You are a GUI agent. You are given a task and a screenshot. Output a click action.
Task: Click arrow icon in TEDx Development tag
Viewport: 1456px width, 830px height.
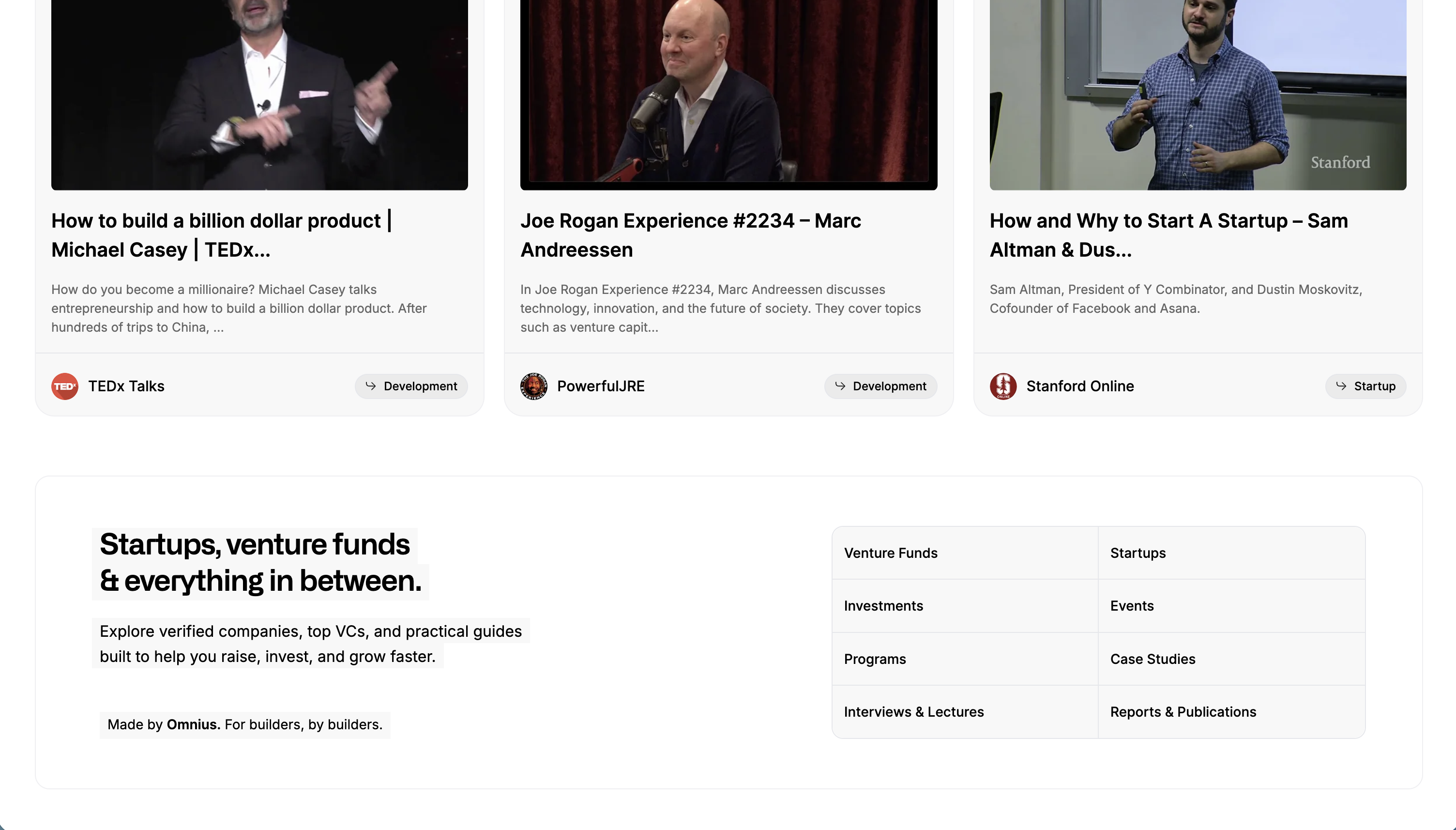point(371,386)
